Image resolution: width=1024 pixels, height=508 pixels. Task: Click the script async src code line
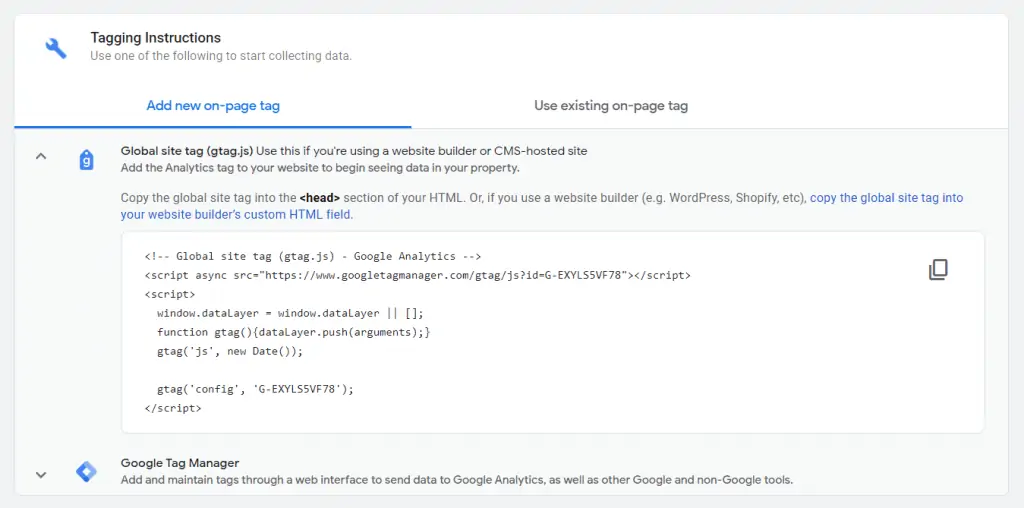coord(417,275)
